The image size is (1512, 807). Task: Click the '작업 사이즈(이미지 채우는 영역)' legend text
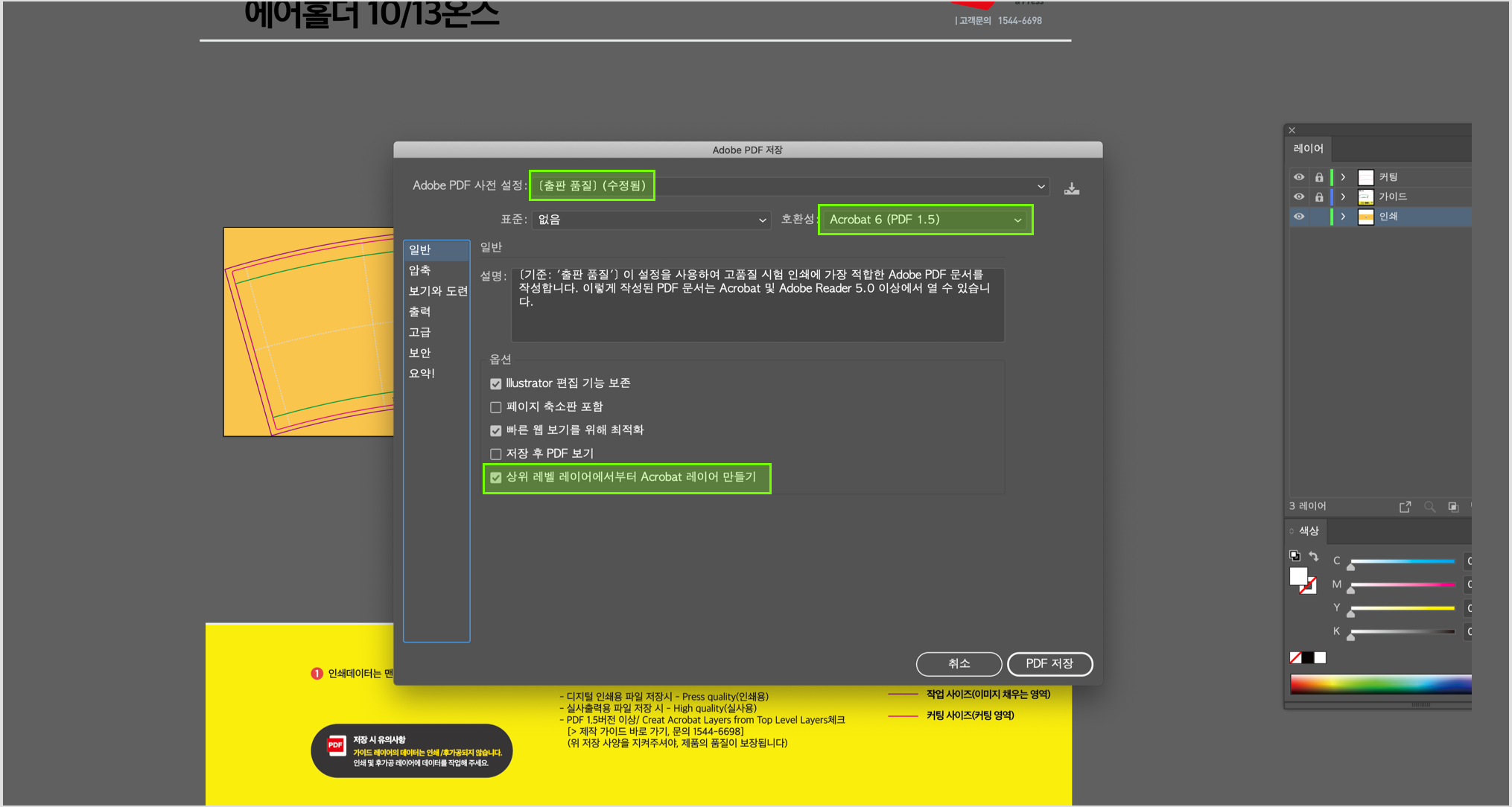pos(988,695)
